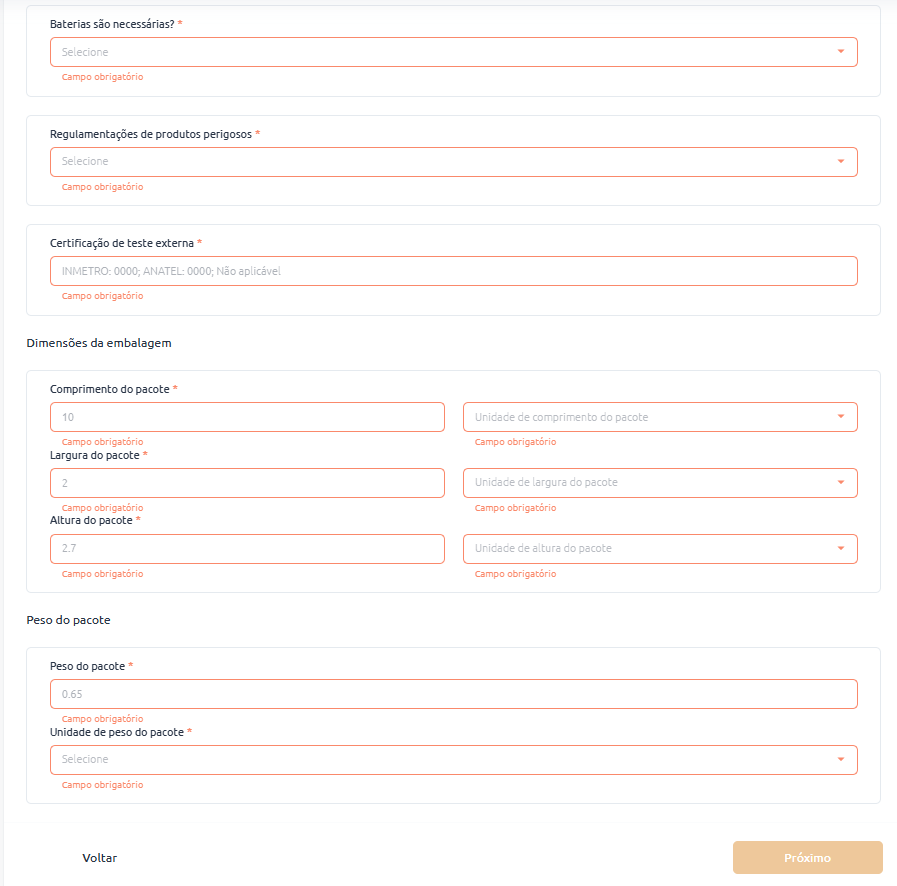Screen dimensions: 897x886
Task: Click the package length unit arrow icon
Action: [840, 417]
